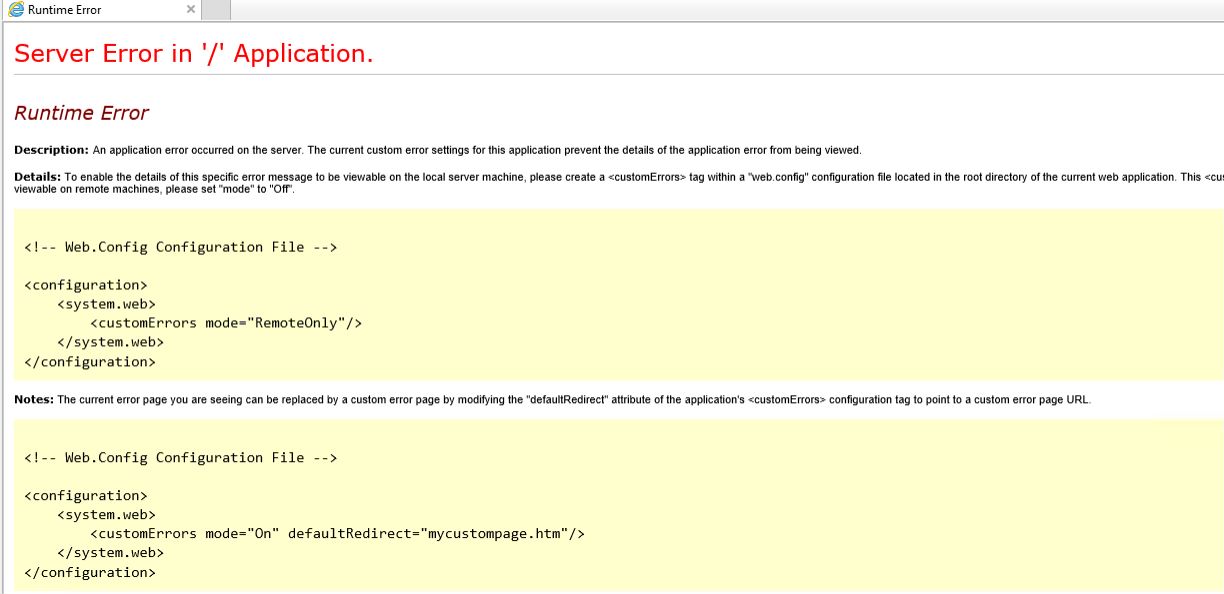Click the customErrors mode="On" defaultRedirect line
The height and width of the screenshot is (594, 1224).
pos(337,534)
